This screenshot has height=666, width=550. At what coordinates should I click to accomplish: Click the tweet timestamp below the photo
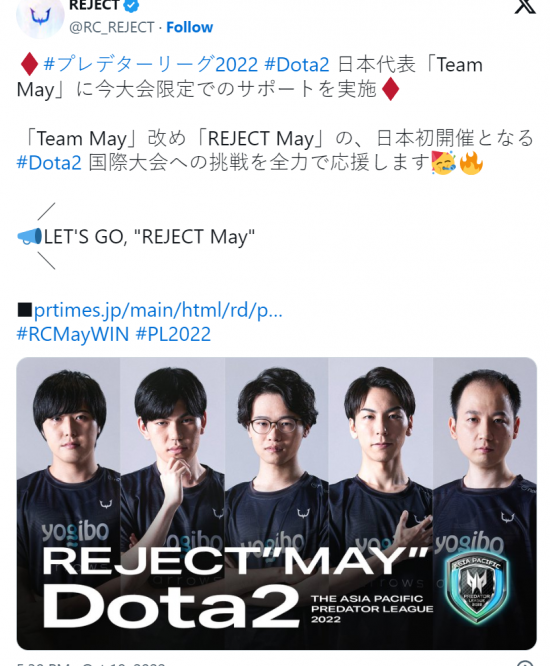pos(91,663)
